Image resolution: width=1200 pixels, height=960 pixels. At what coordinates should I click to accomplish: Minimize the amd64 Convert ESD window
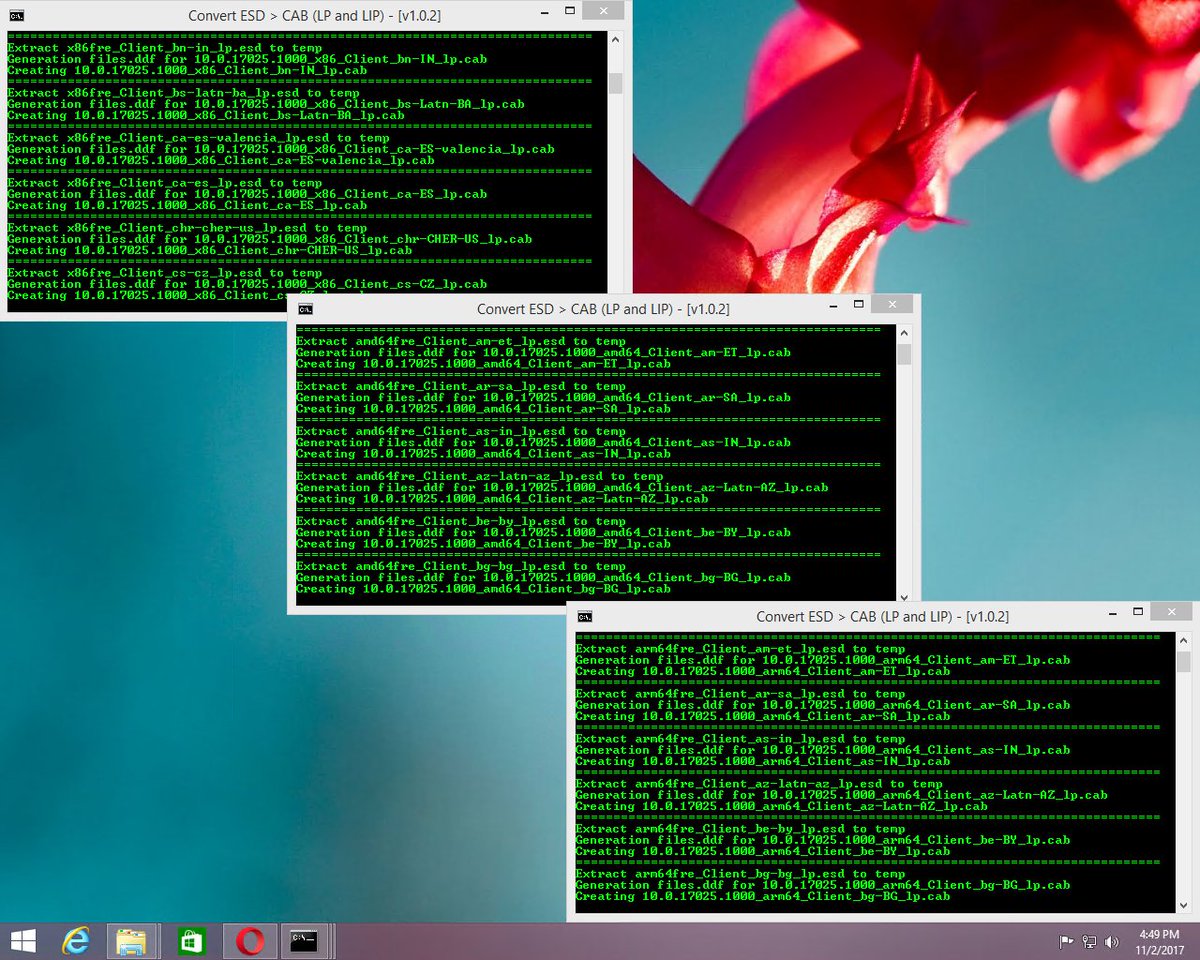(832, 305)
